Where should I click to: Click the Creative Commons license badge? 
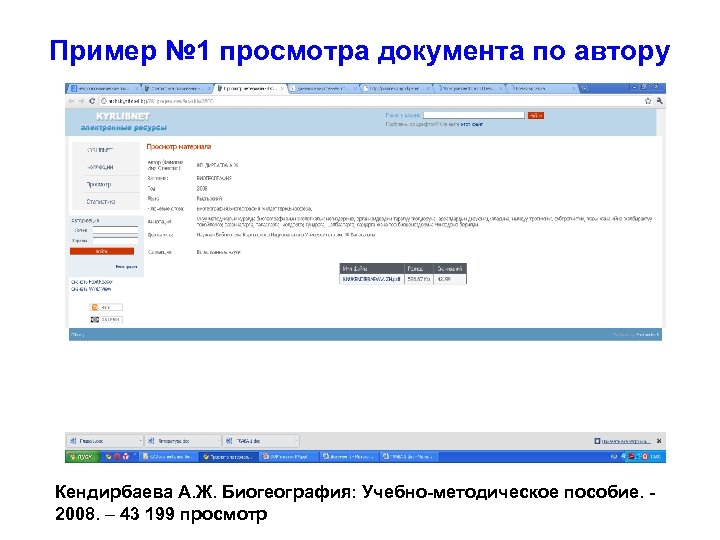(106, 319)
